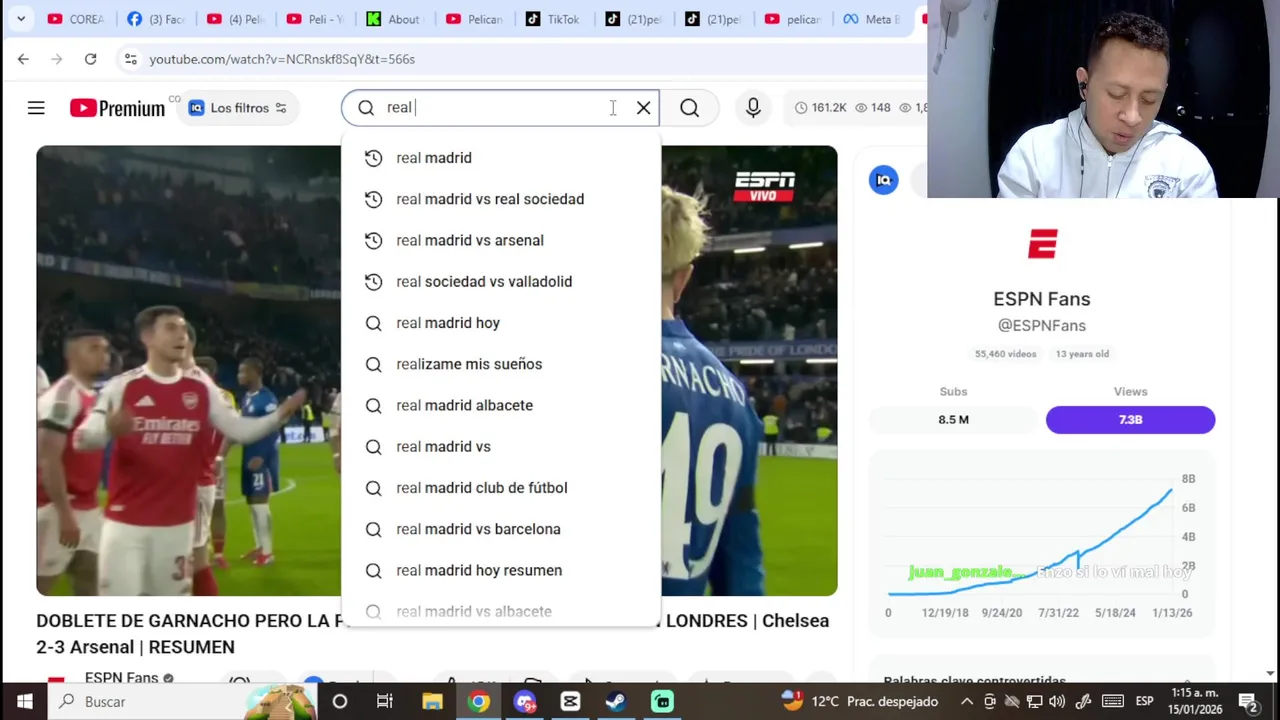Screen dimensions: 1280x720
Task: Click the @ESPNFans handle
Action: point(1042,326)
